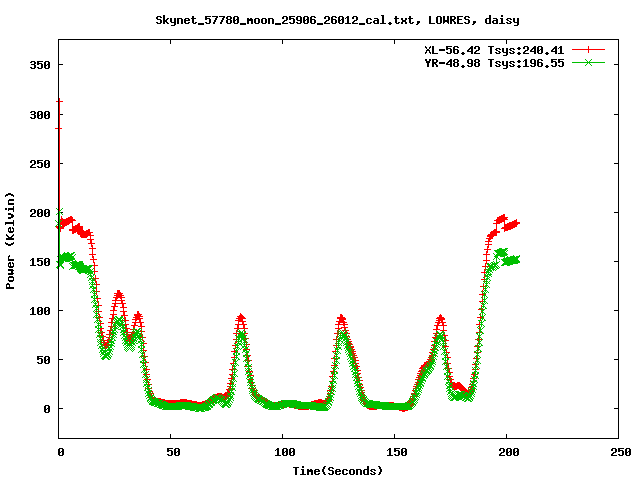640x480 pixels.
Task: Select the YR-48.98 Tsys:196.55 legend label
Action: [x=494, y=63]
